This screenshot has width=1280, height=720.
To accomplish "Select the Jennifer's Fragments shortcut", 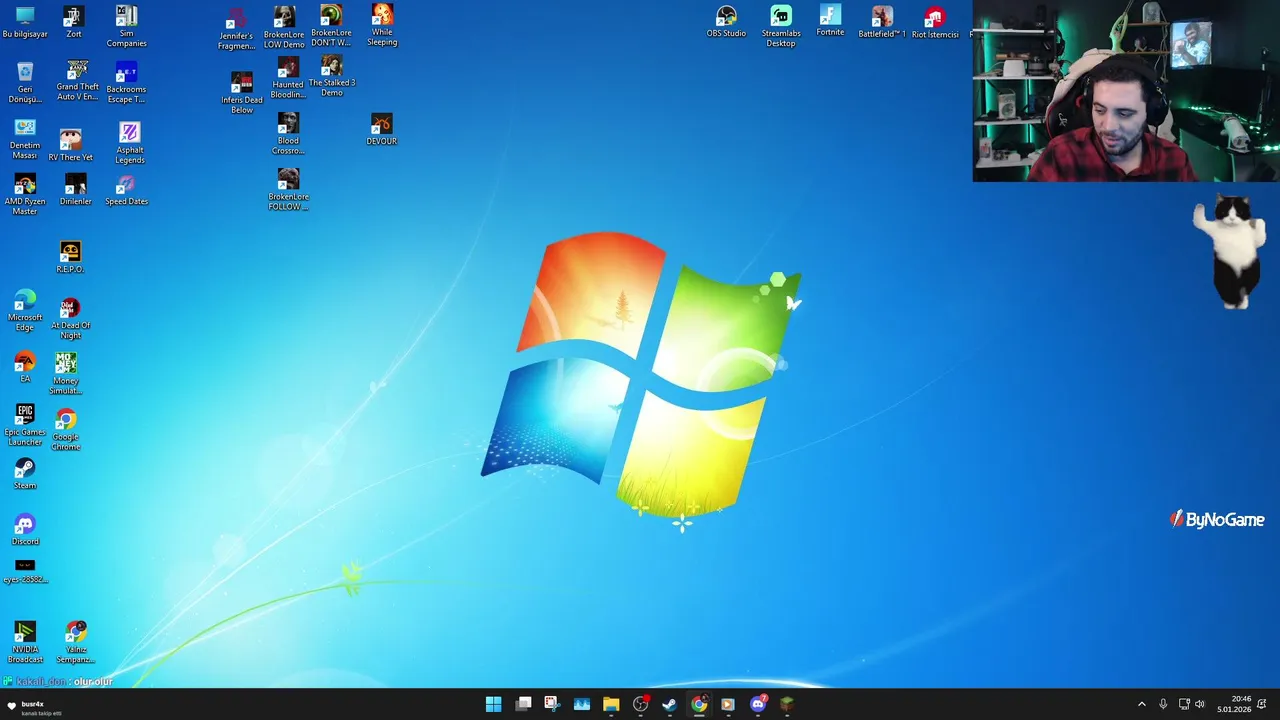I will (236, 29).
